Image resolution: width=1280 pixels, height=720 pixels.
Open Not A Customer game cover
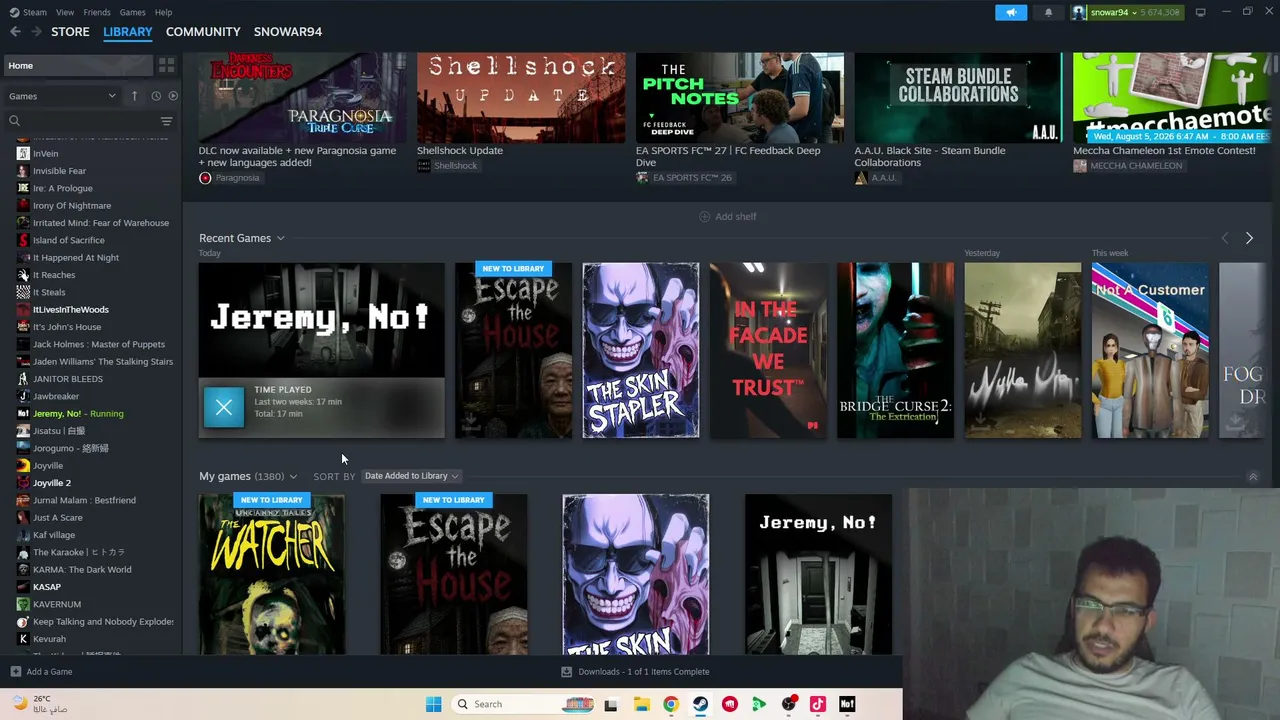1150,350
